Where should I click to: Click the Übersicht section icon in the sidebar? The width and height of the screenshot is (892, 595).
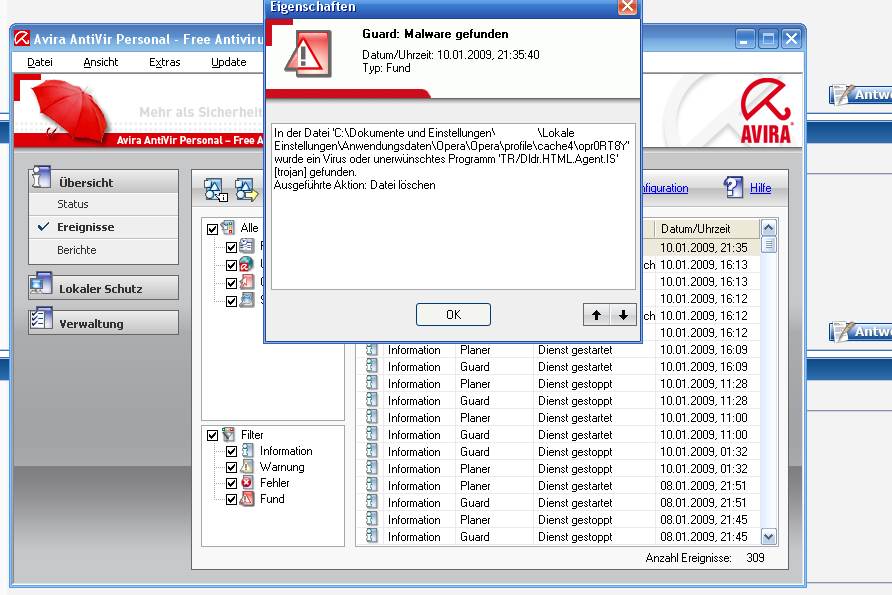click(42, 177)
